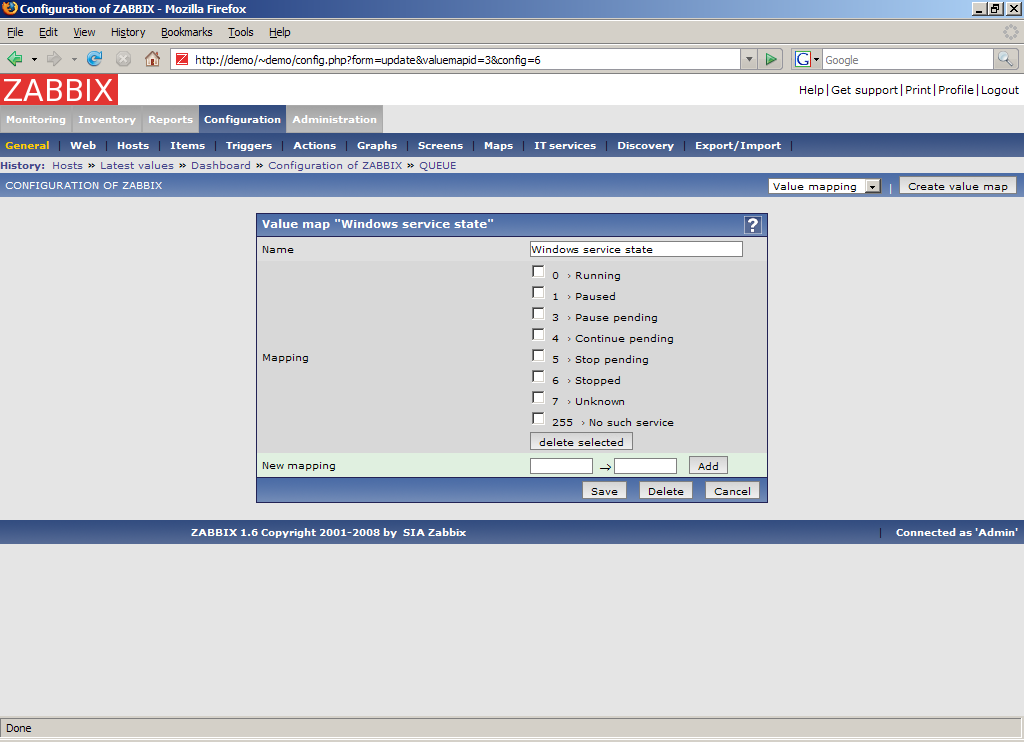The height and width of the screenshot is (742, 1024).
Task: Check the '3 Pause pending' checkbox
Action: (x=538, y=314)
